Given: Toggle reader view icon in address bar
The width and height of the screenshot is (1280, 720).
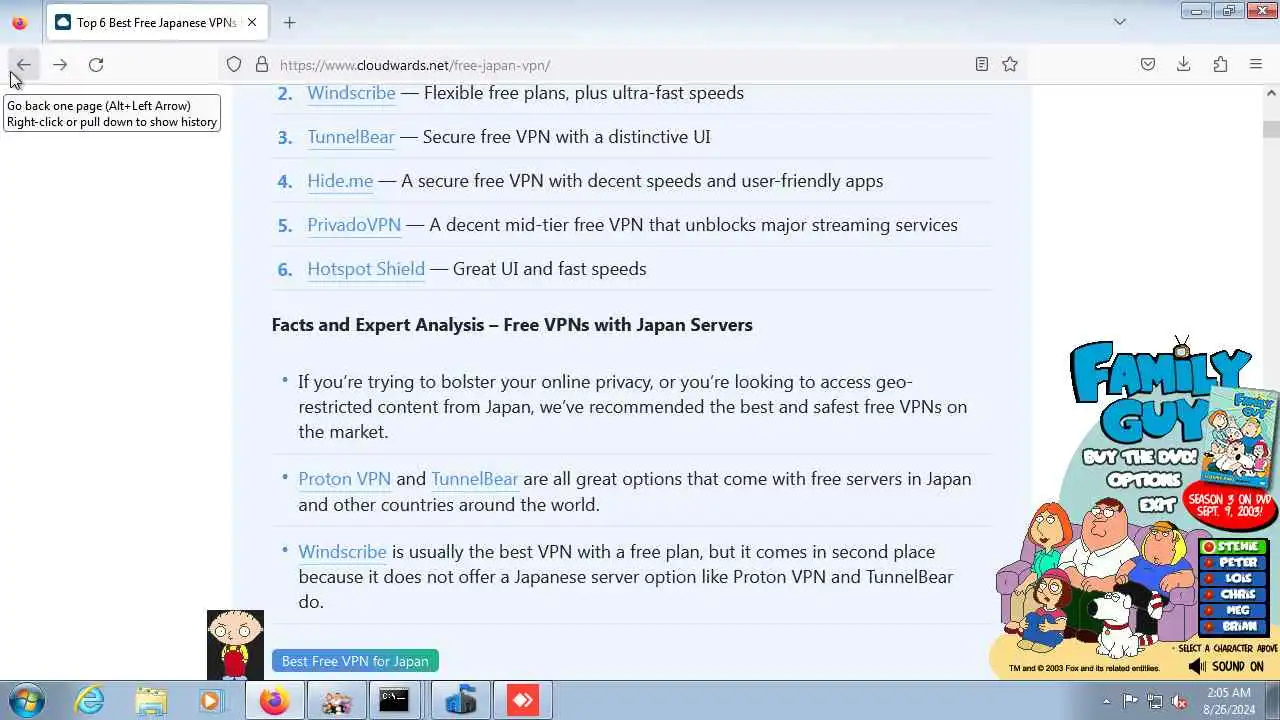Looking at the screenshot, I should 982,65.
